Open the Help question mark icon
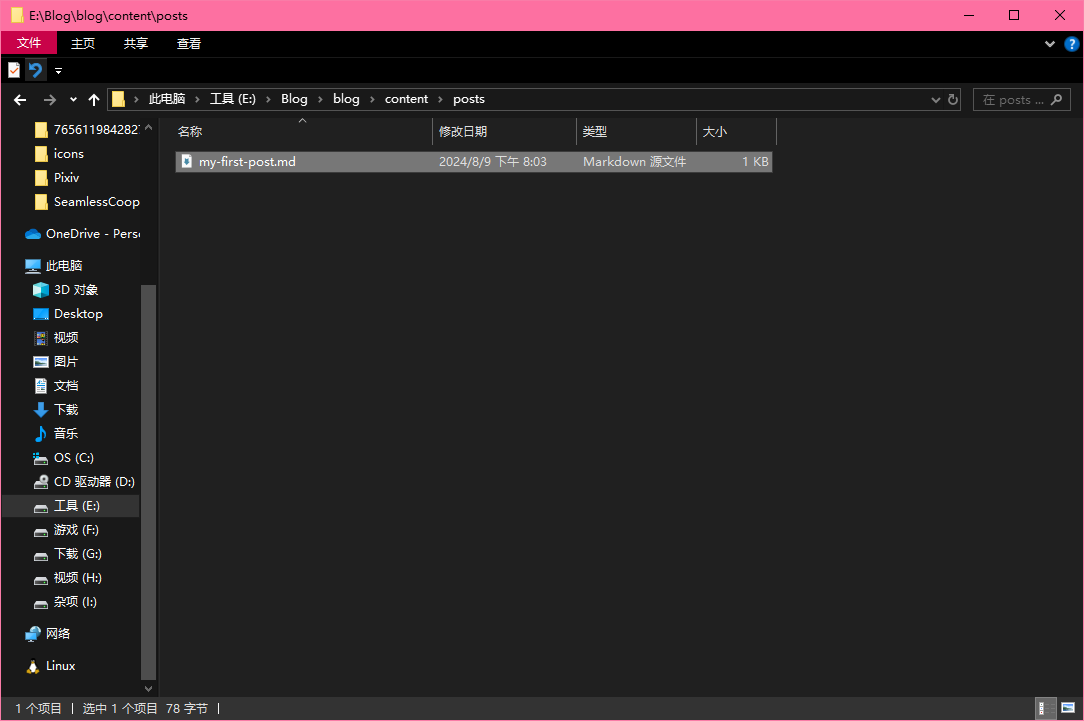This screenshot has height=721, width=1084. [x=1071, y=44]
